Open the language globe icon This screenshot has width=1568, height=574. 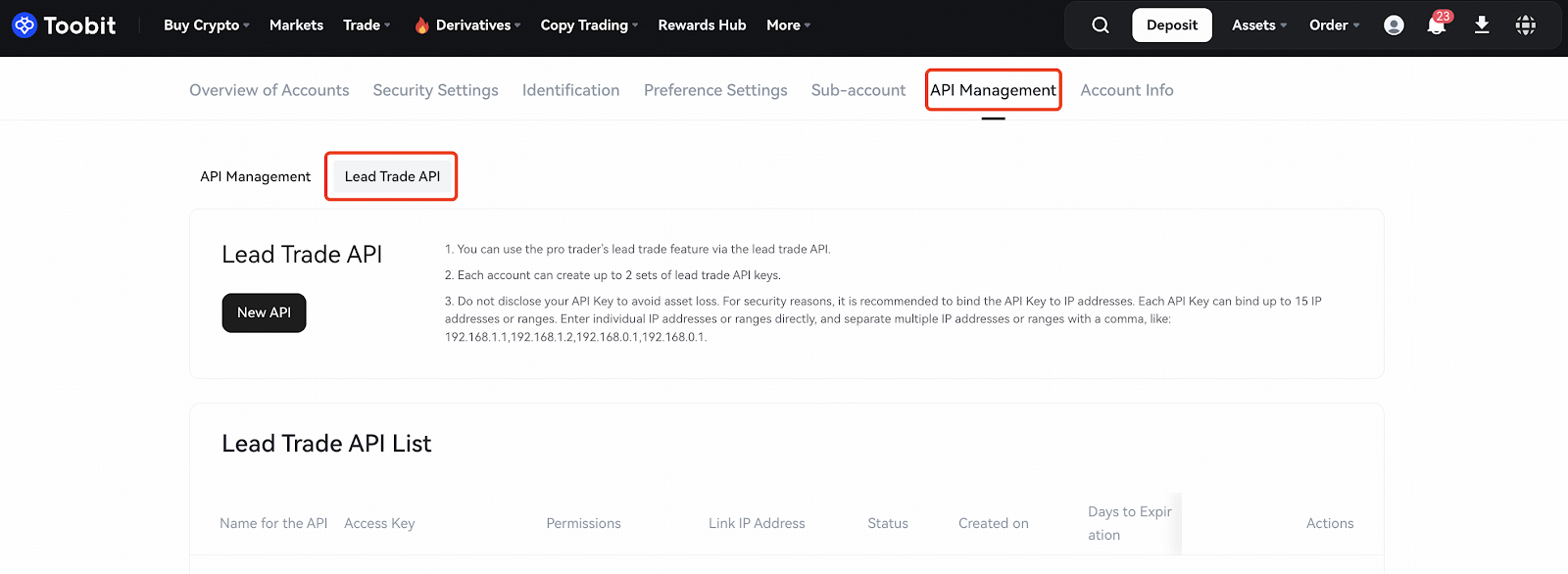tap(1526, 25)
